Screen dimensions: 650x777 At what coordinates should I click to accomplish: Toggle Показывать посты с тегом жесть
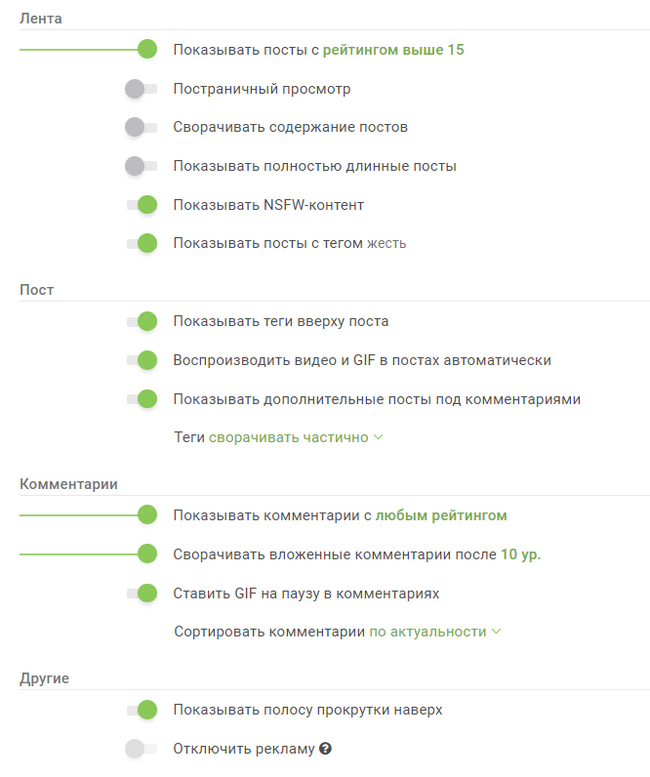(x=141, y=243)
